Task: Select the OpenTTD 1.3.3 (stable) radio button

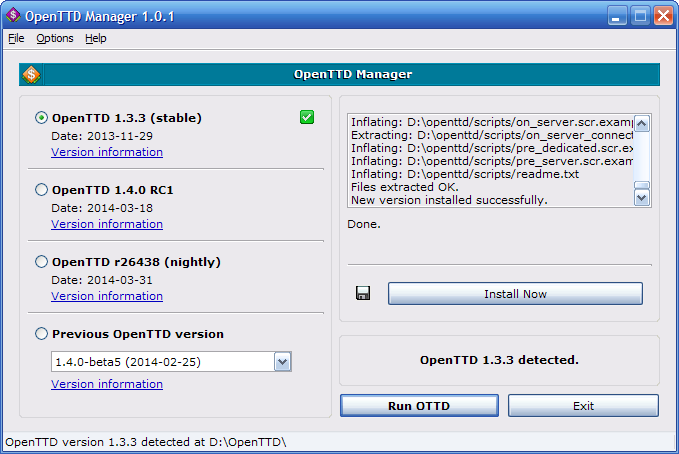Action: [x=41, y=118]
